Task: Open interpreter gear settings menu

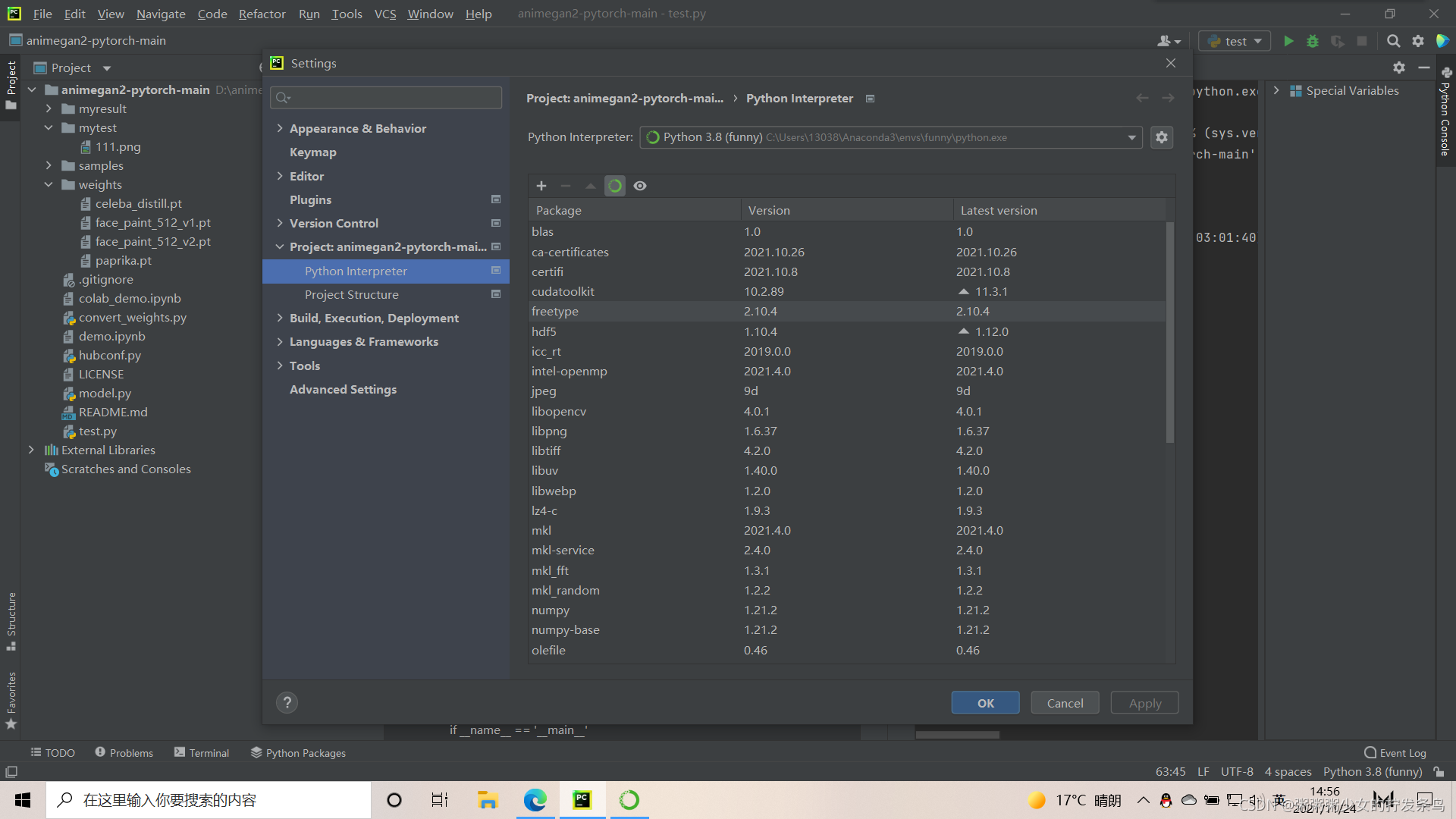Action: coord(1162,137)
